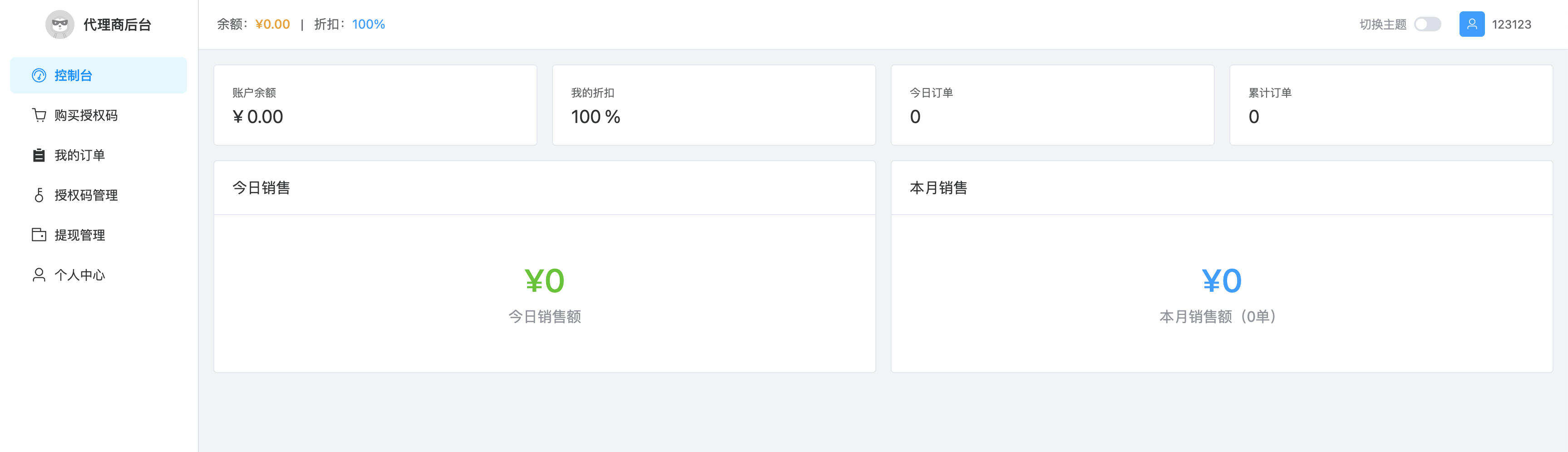This screenshot has width=1568, height=452.
Task: Click the username 123123 in the header
Action: 1513,25
